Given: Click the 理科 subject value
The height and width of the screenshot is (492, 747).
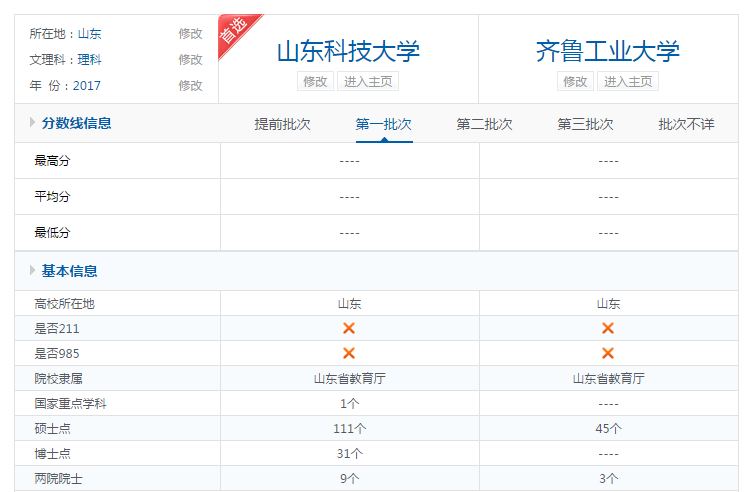Looking at the screenshot, I should click(x=90, y=60).
